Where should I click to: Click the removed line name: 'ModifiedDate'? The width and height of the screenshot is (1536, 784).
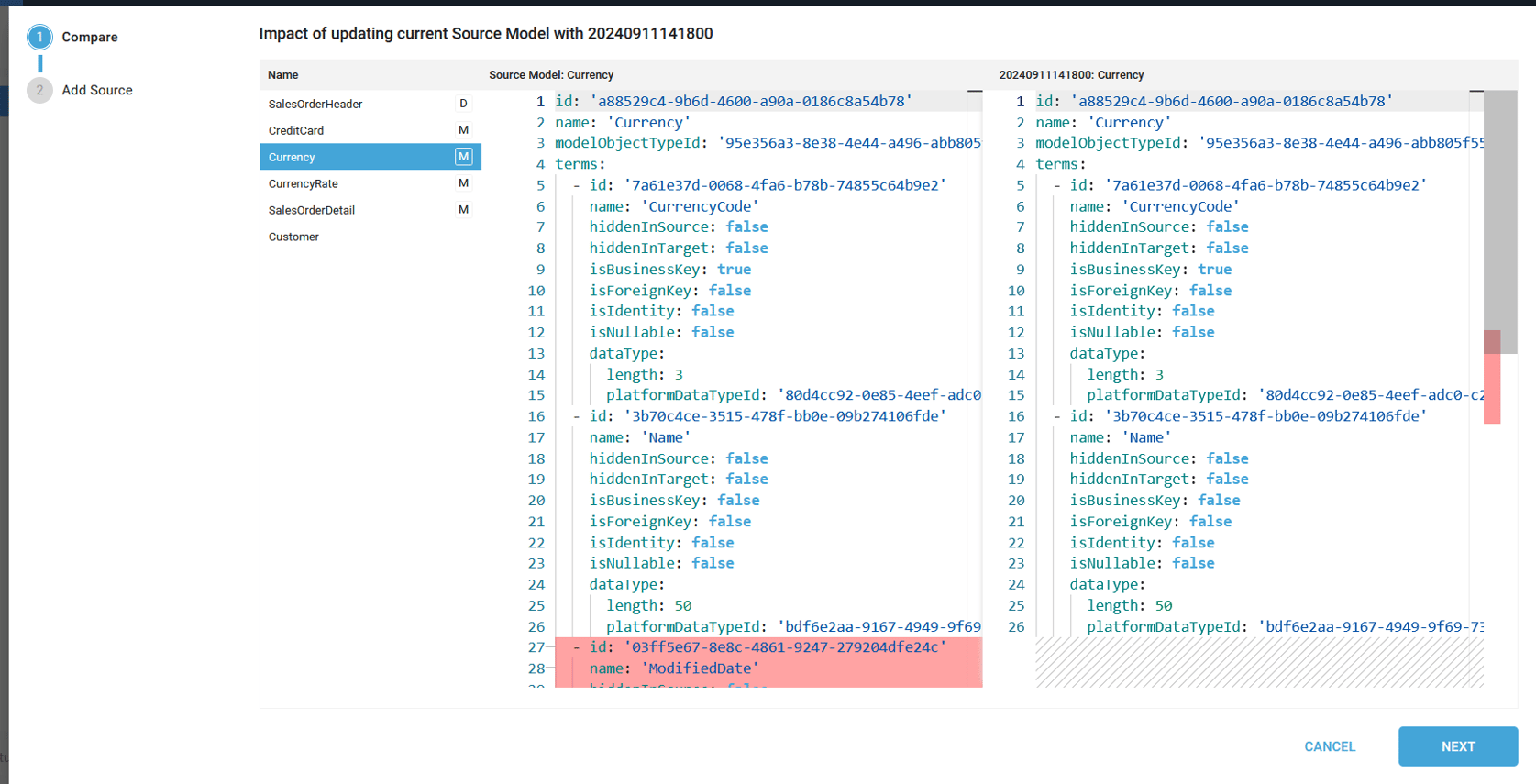[x=674, y=668]
